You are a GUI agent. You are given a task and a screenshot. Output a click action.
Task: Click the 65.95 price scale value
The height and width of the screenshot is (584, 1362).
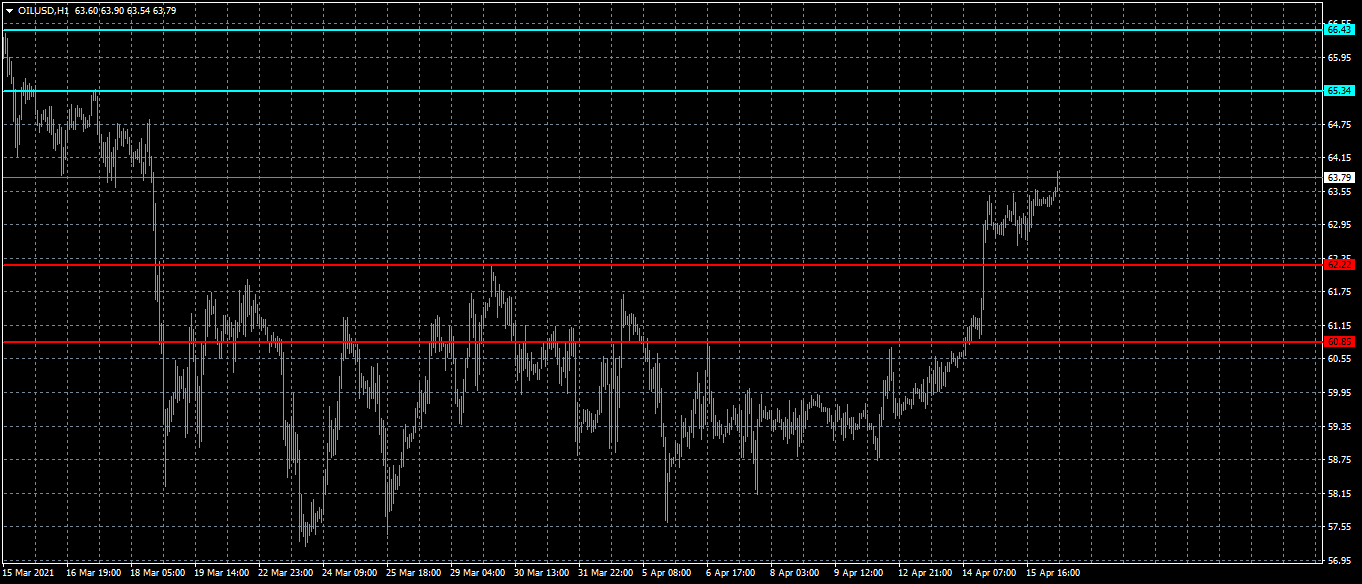tap(1339, 58)
